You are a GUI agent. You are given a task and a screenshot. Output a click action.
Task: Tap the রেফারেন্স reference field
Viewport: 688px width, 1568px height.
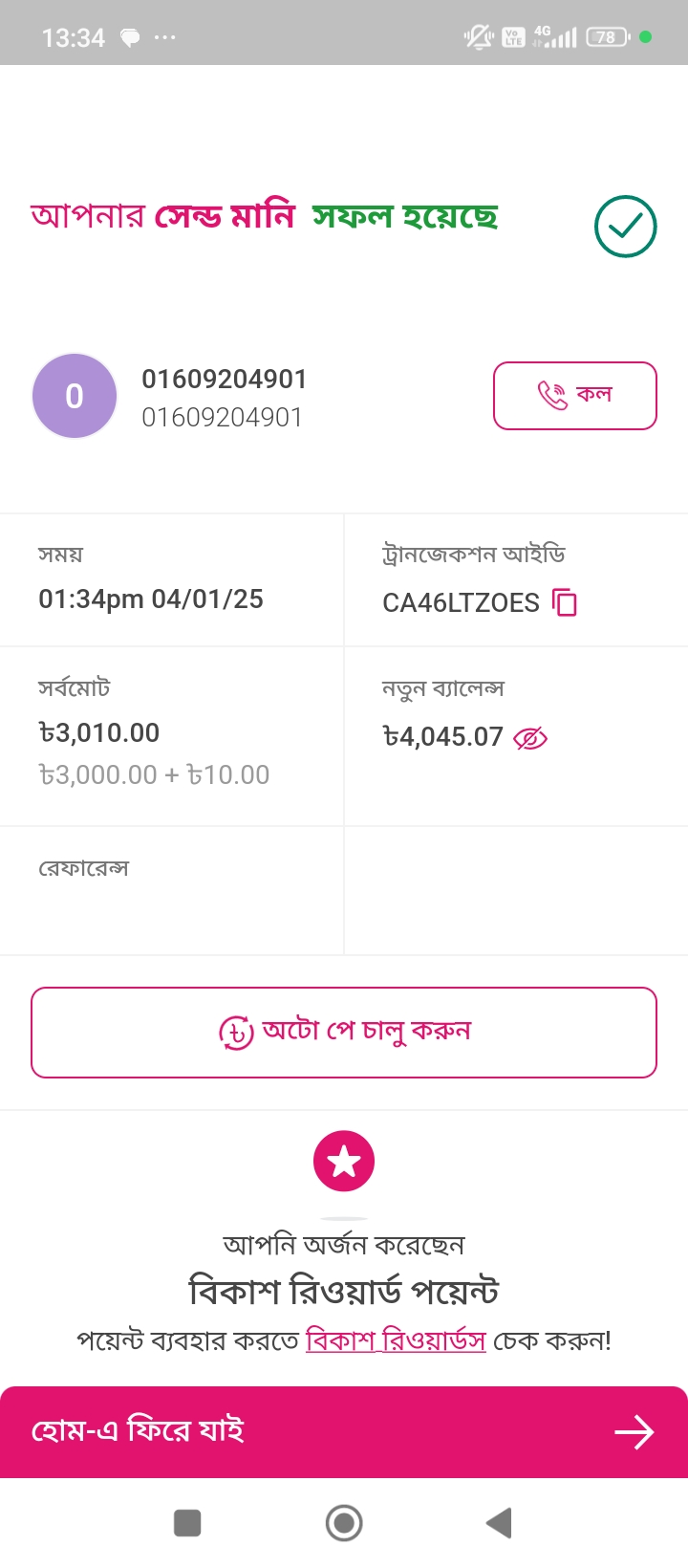[x=84, y=869]
